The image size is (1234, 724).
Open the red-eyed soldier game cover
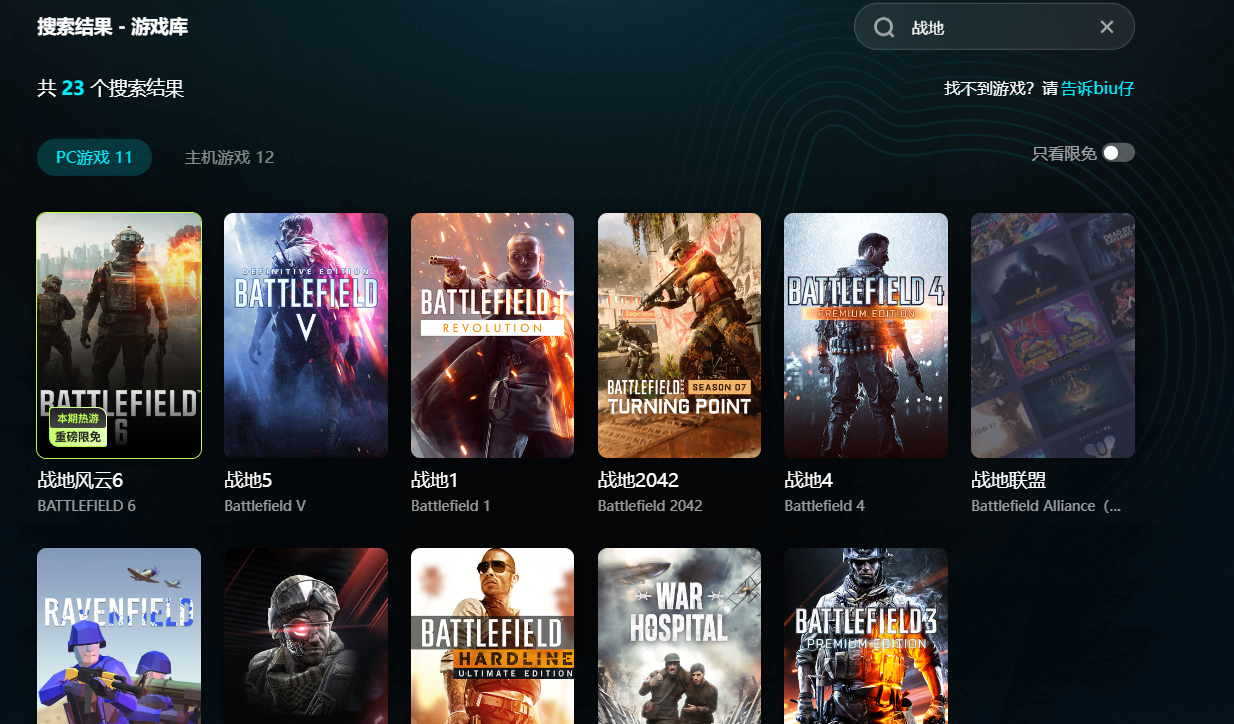[306, 636]
